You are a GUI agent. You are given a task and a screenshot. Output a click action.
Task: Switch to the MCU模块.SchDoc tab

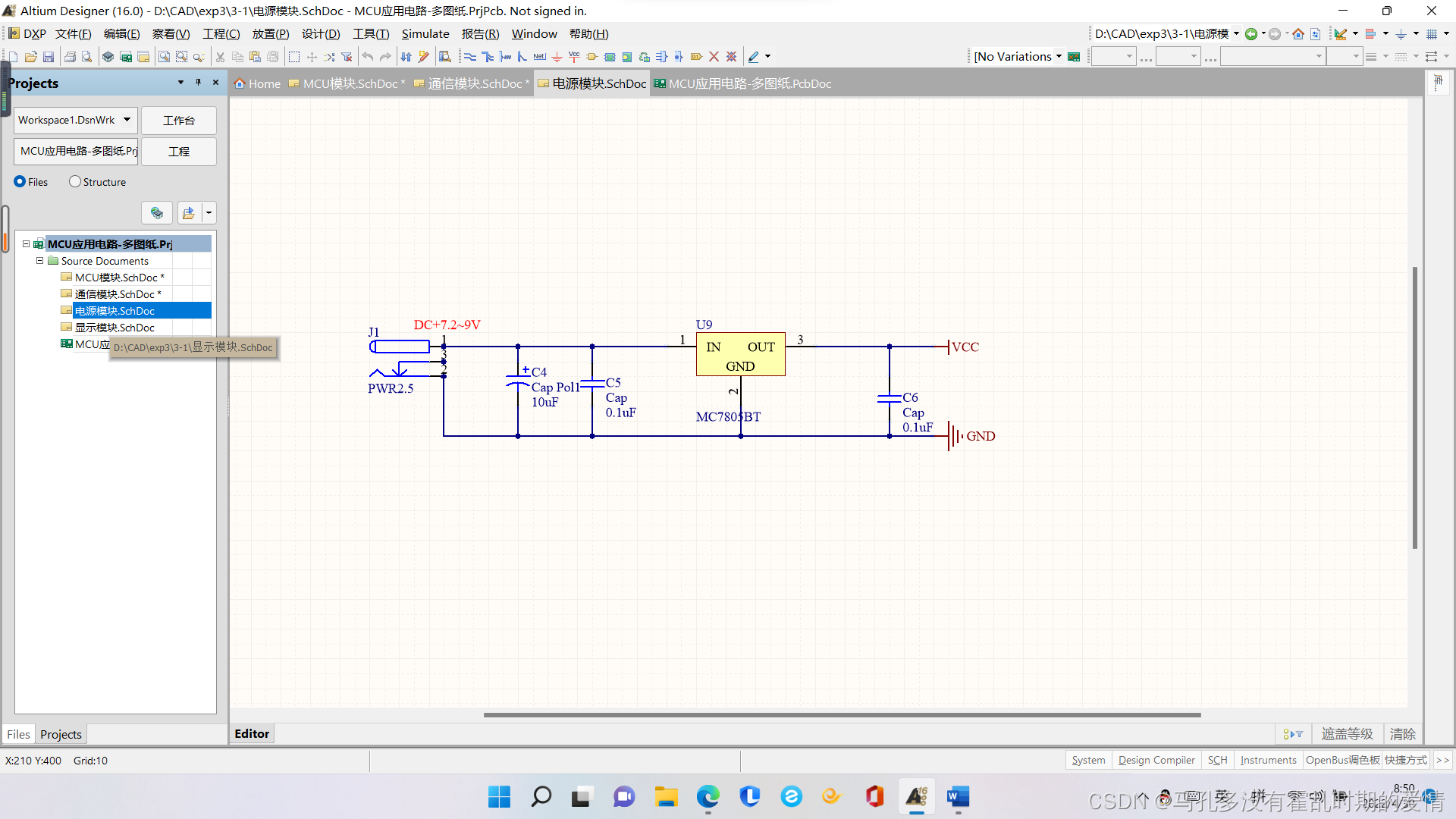(349, 83)
